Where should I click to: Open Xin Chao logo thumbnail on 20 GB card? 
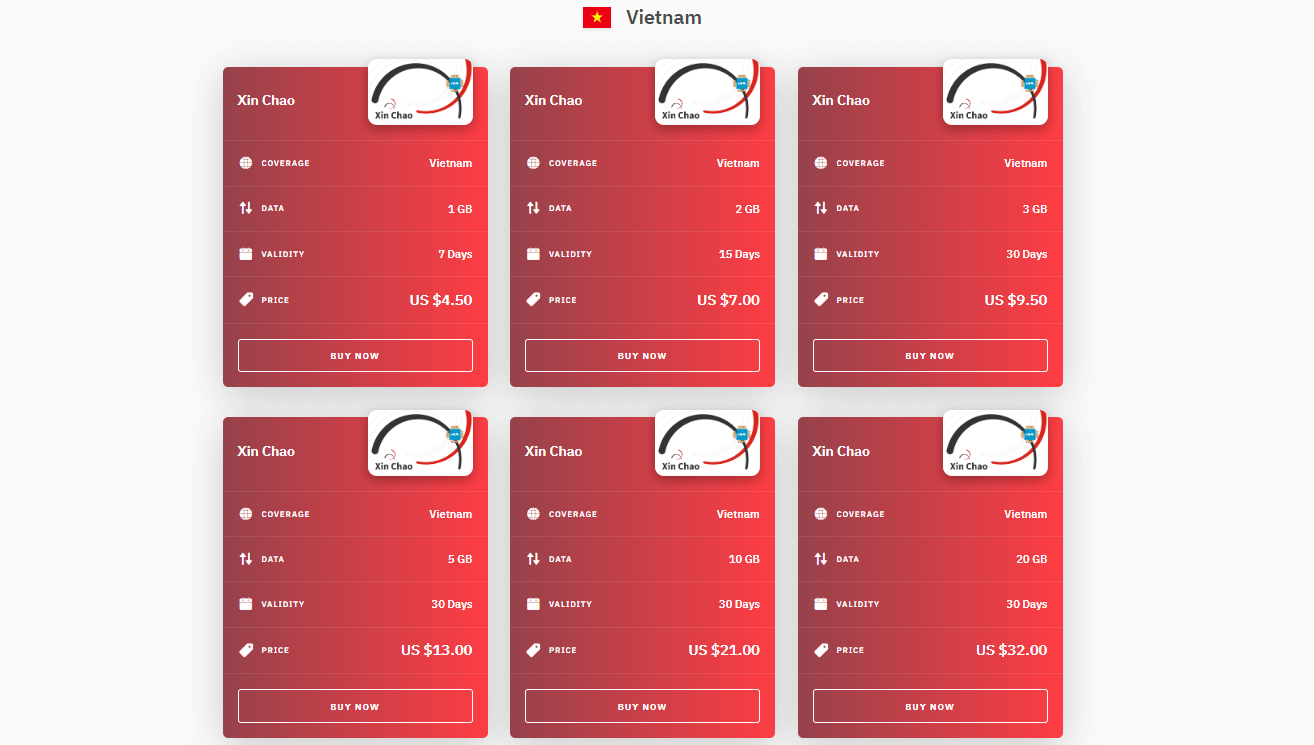point(995,443)
